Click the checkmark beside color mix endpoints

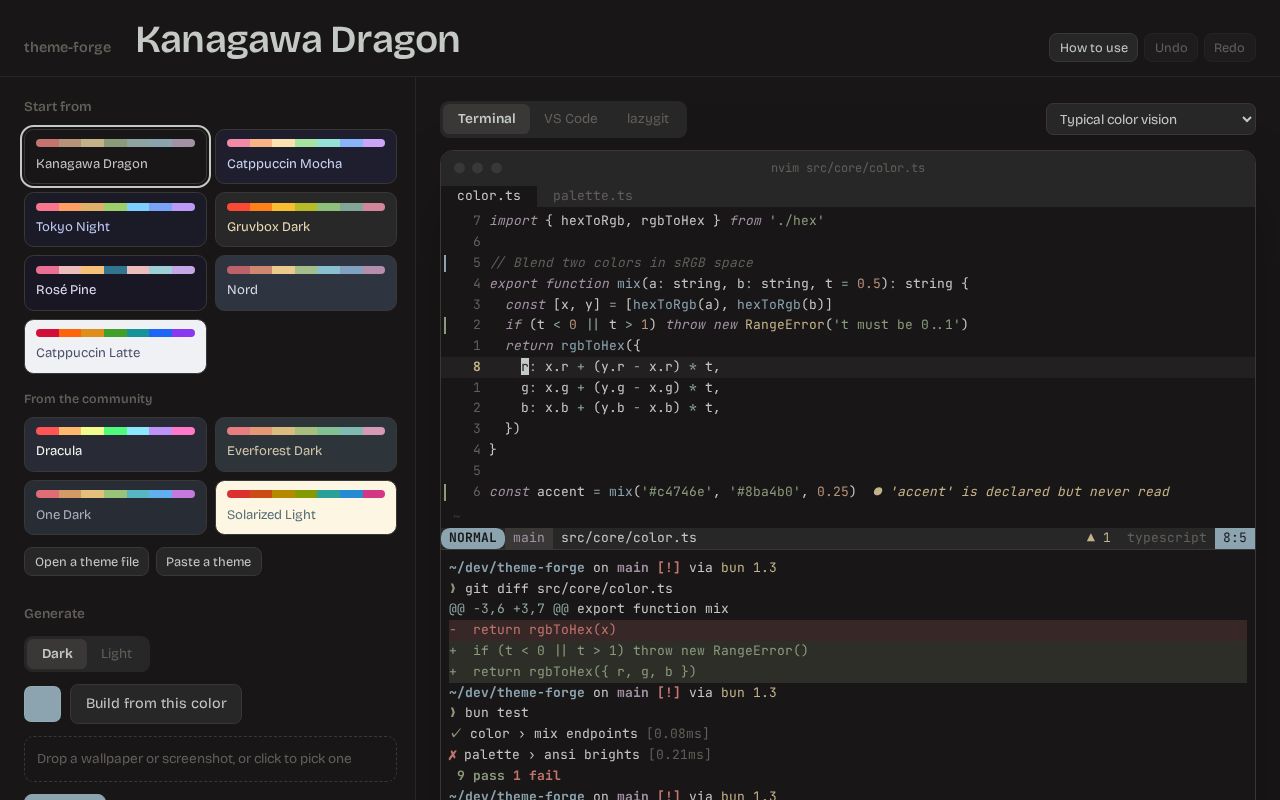(456, 734)
